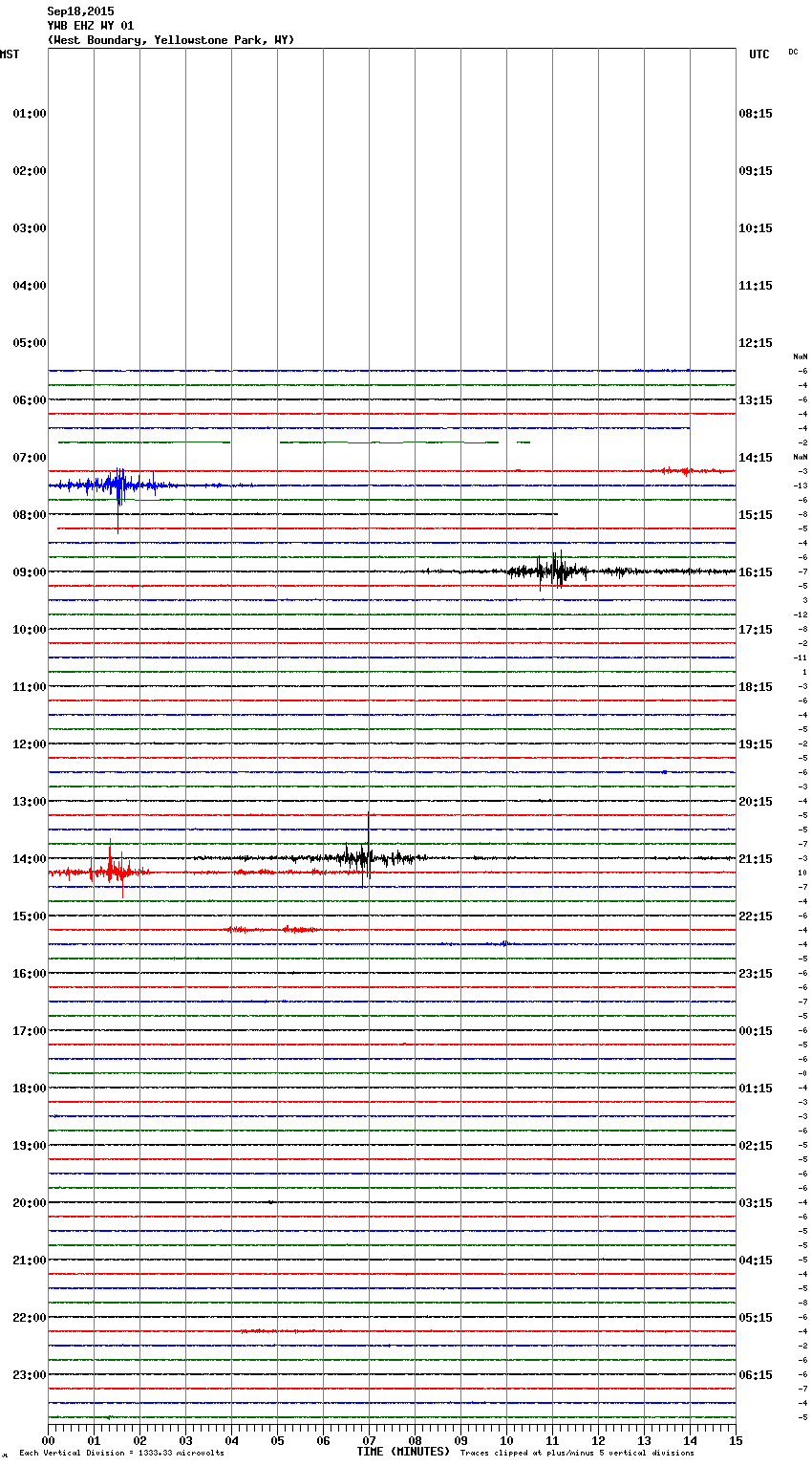Click the 10:15 UTC time label
The width and height of the screenshot is (812, 1466).
pyautogui.click(x=756, y=228)
